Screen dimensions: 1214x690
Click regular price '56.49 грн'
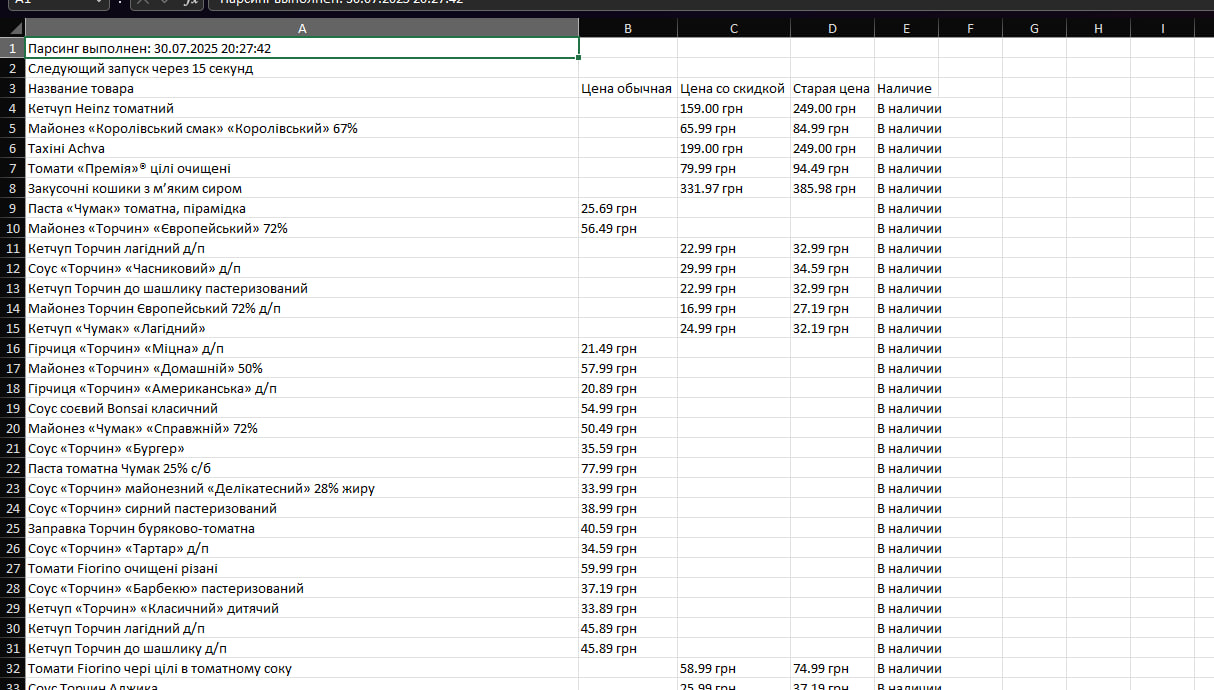pyautogui.click(x=628, y=228)
